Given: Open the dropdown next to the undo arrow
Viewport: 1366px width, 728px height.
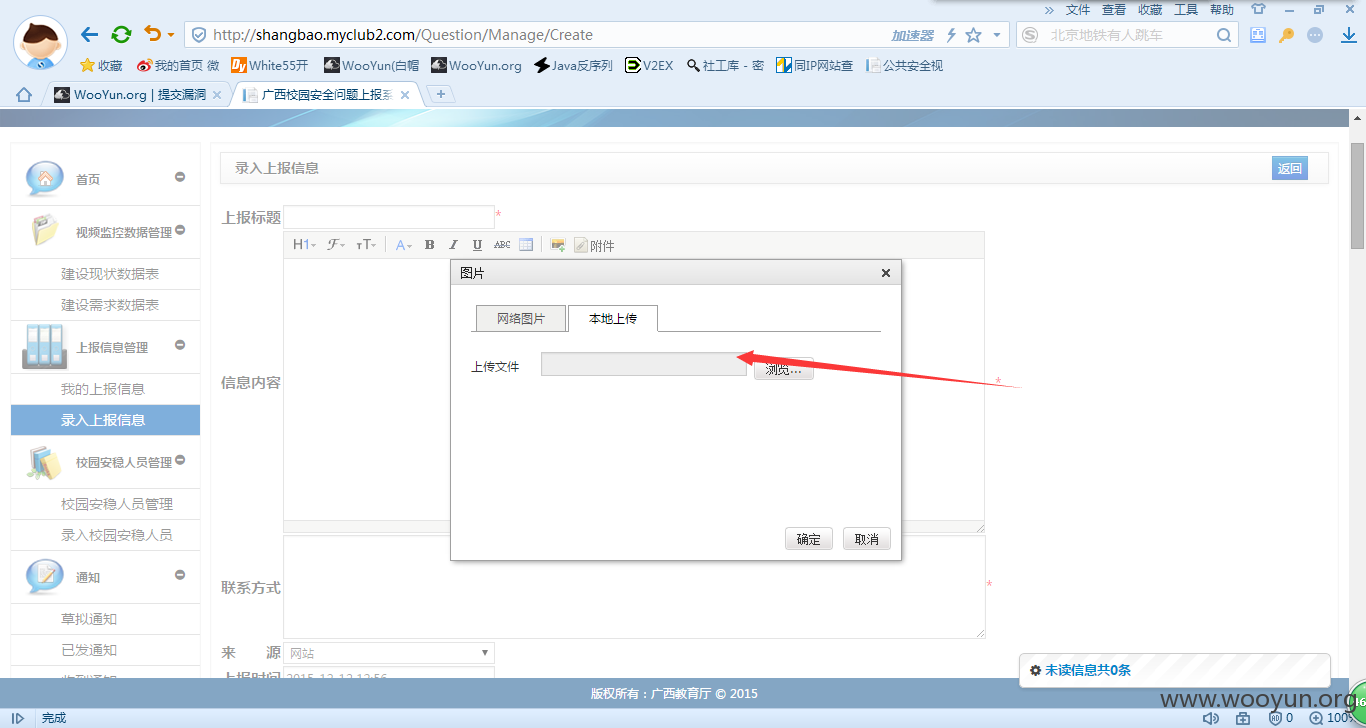Looking at the screenshot, I should coord(171,35).
